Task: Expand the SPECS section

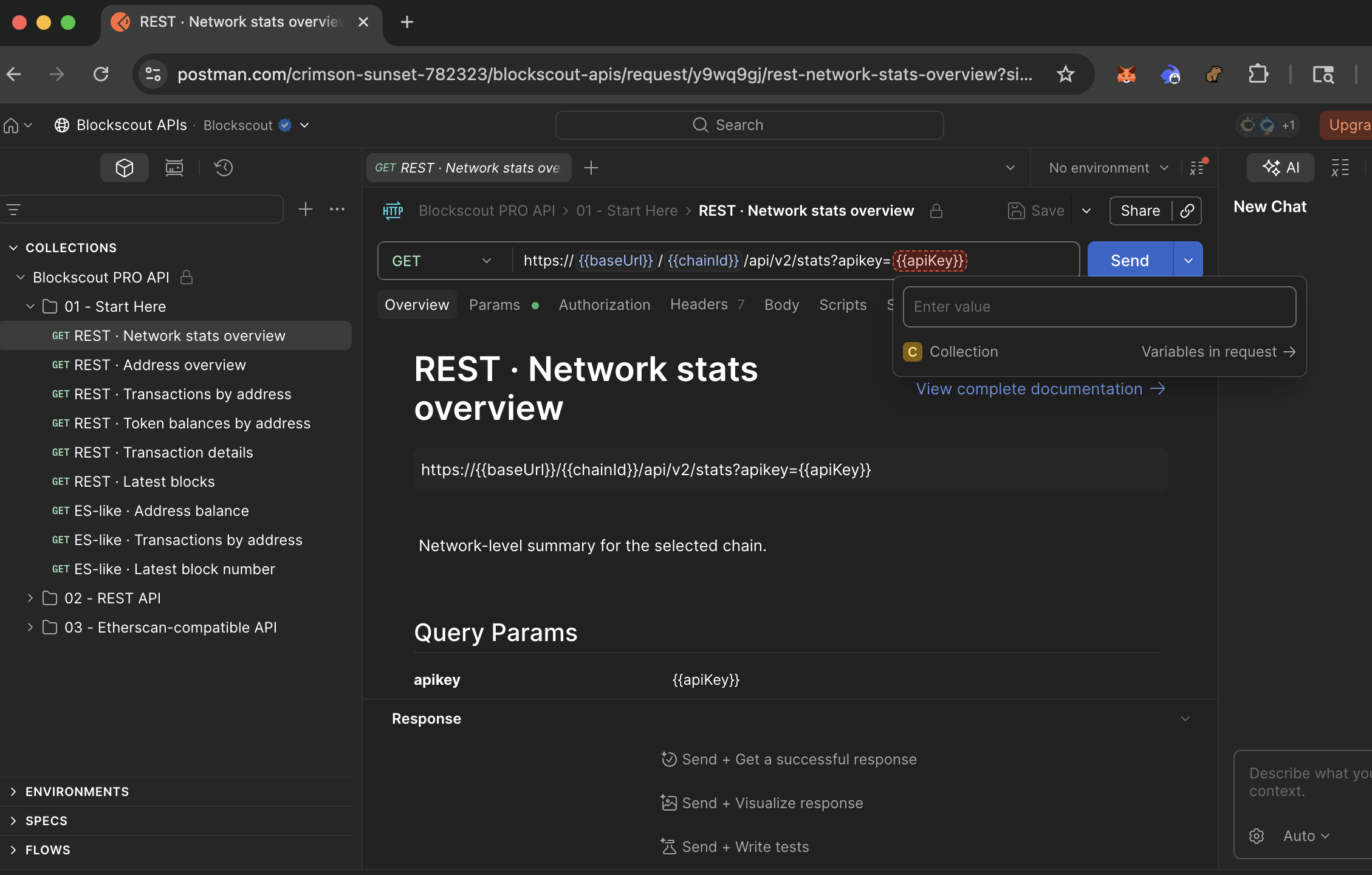Action: [13, 821]
